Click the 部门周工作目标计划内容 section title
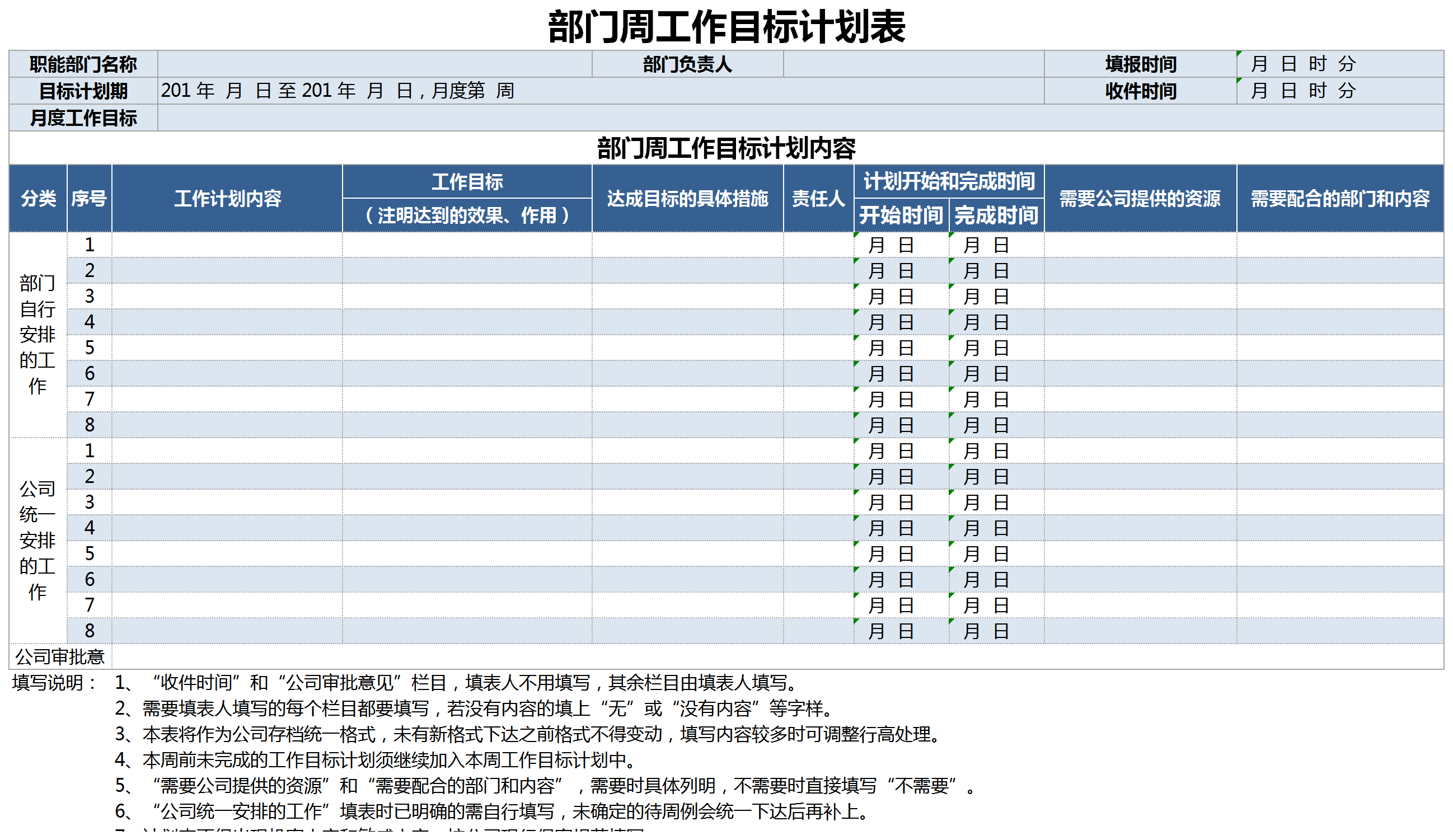This screenshot has height=840, width=1453. [726, 148]
